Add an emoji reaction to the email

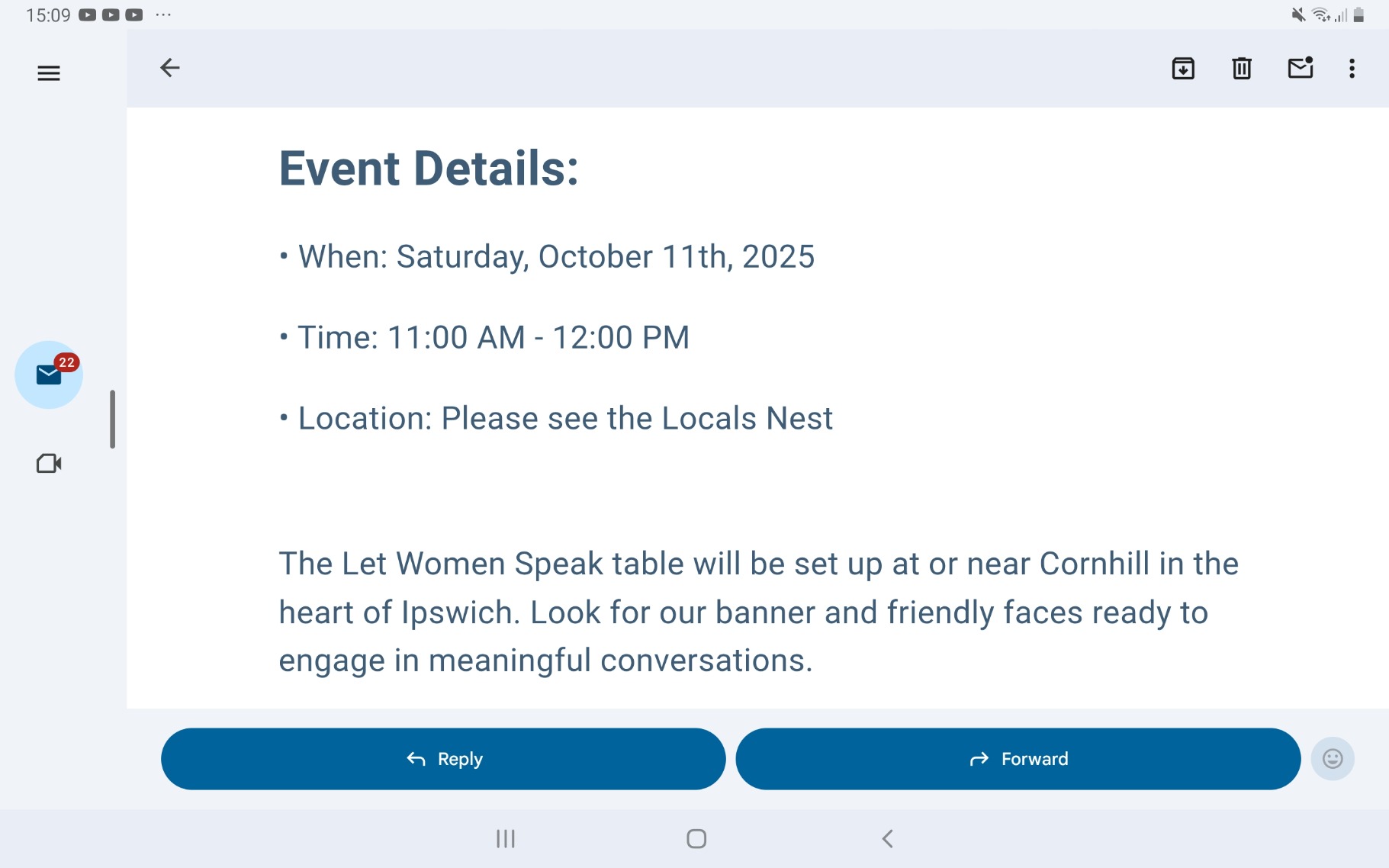[1332, 759]
